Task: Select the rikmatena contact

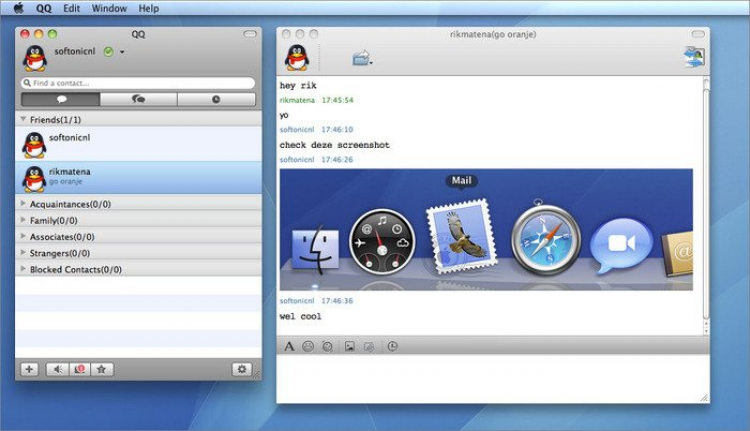Action: tap(139, 177)
